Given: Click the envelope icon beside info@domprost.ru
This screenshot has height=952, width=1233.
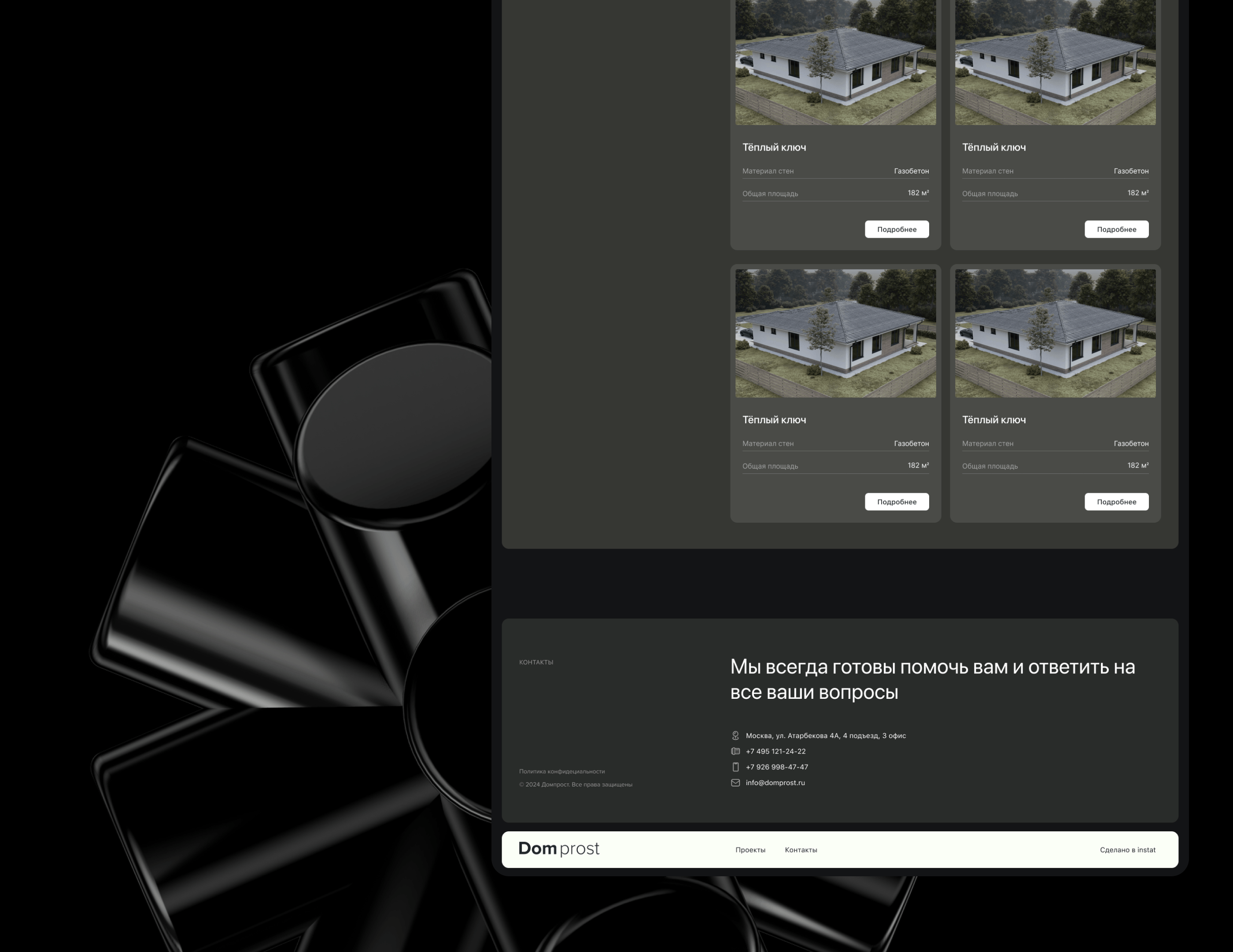Looking at the screenshot, I should click(x=735, y=782).
